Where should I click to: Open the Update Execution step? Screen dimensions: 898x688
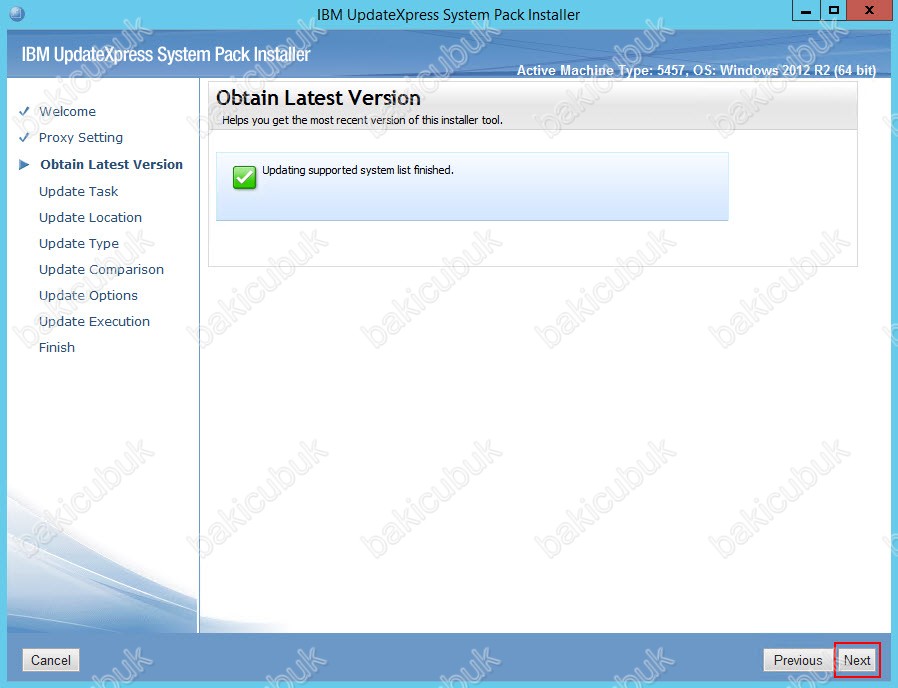[94, 321]
